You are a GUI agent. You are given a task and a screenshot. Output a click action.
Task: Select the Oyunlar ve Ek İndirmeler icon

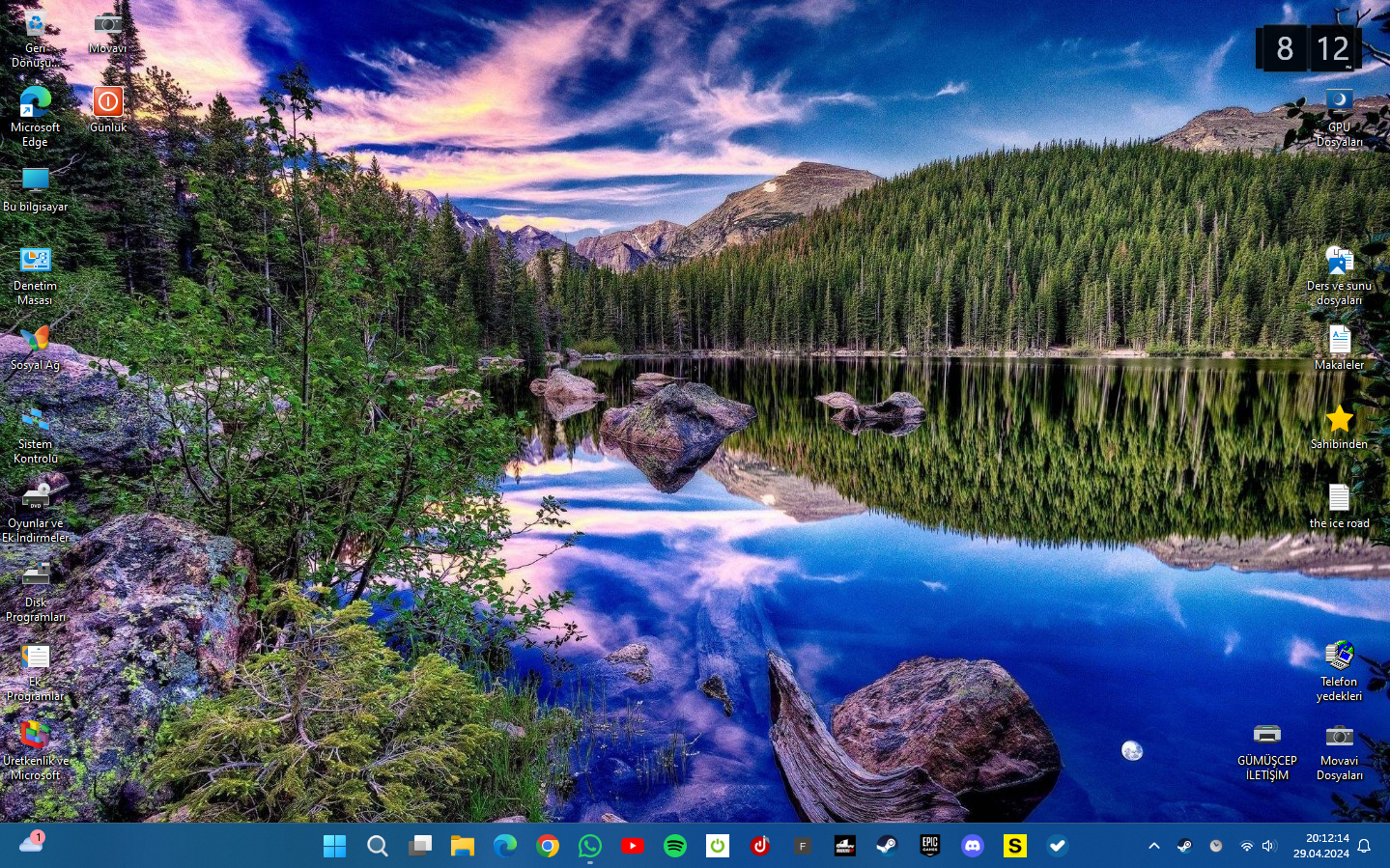coord(35,514)
